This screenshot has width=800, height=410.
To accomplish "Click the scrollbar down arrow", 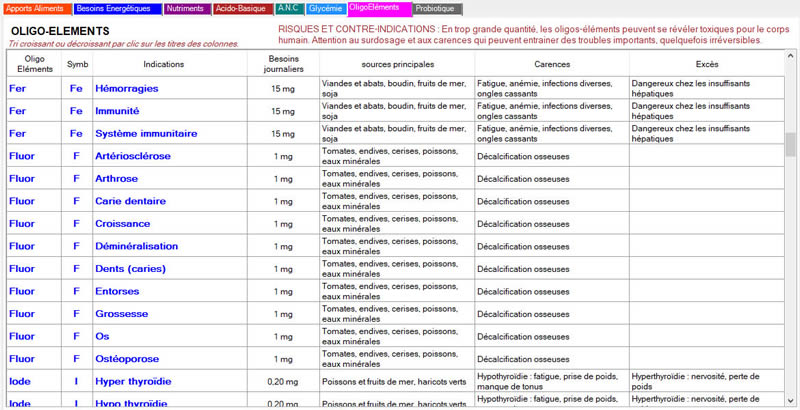I will [791, 400].
